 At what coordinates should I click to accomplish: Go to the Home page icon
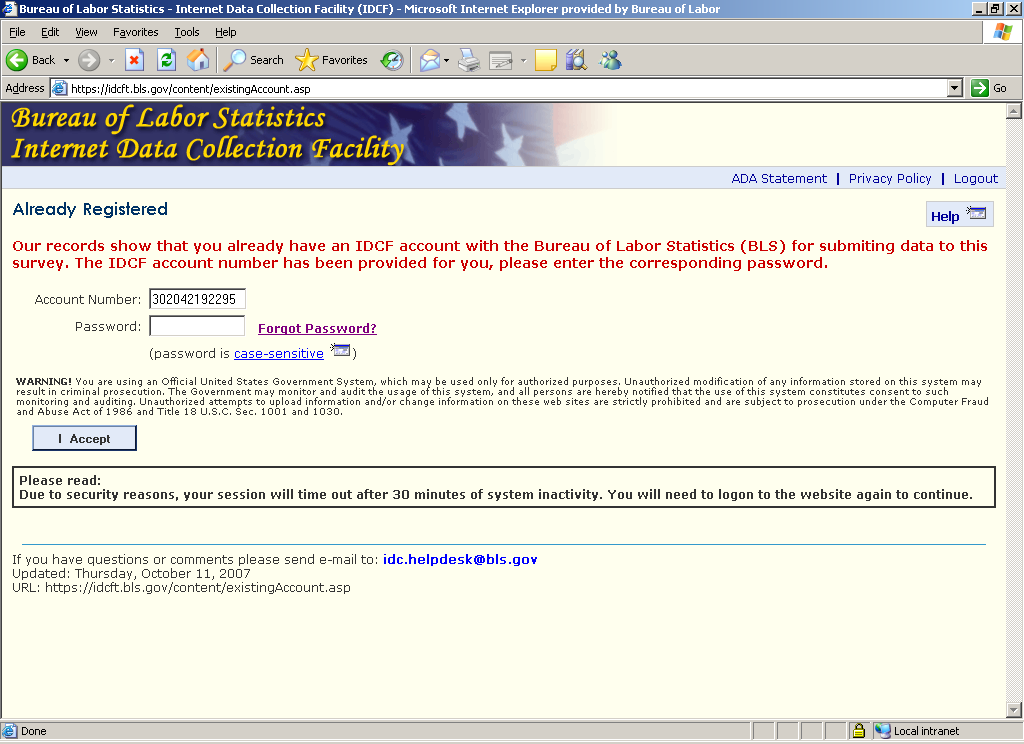coord(198,60)
